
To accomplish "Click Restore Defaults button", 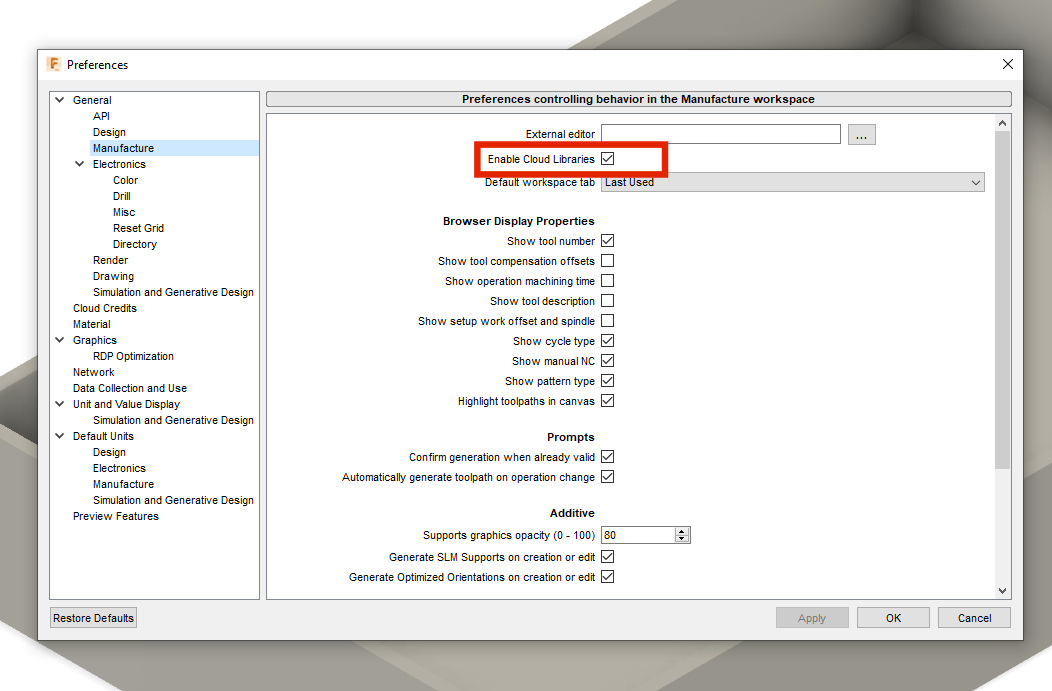I will (x=93, y=618).
